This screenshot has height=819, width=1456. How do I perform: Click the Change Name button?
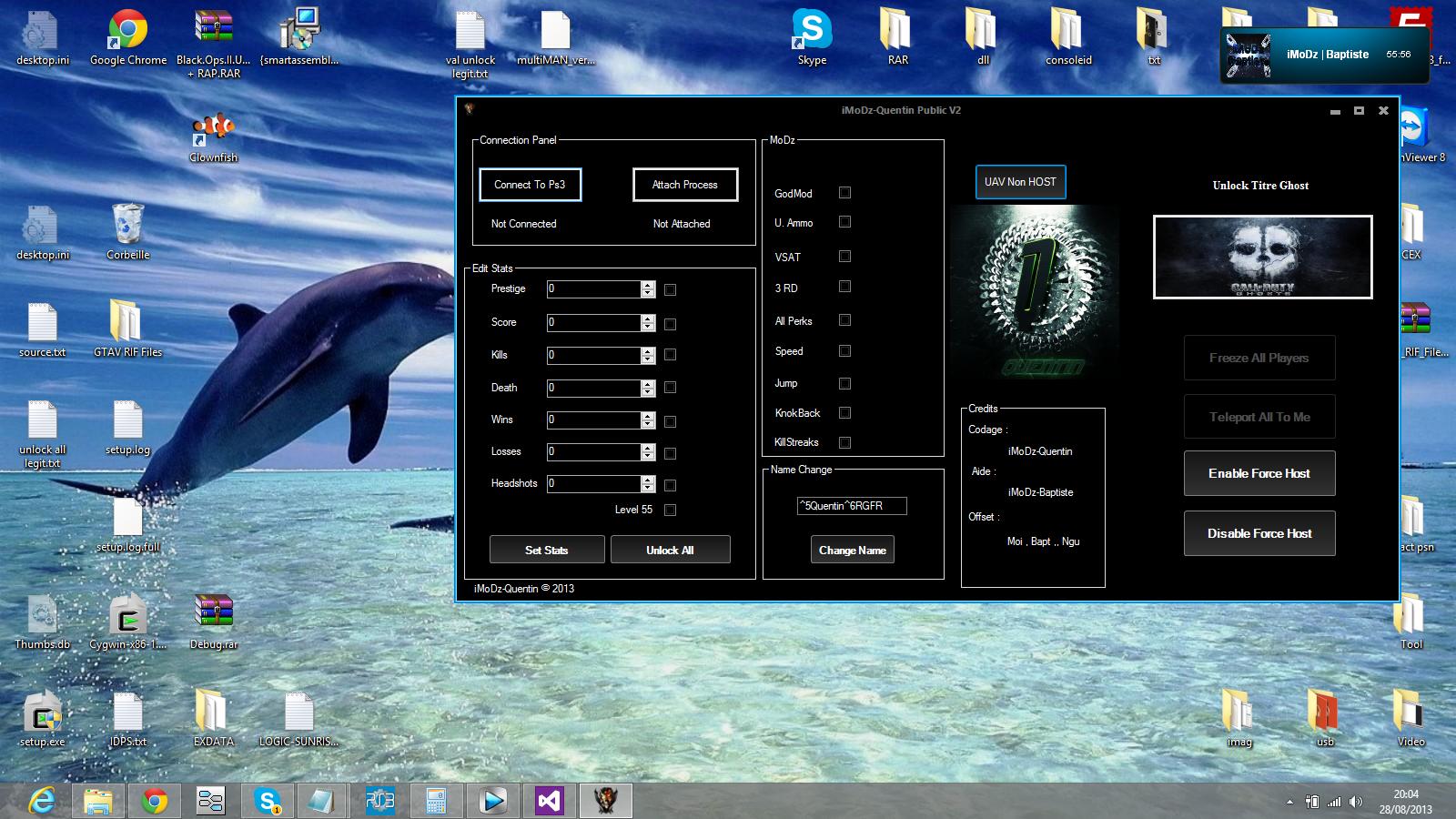pos(853,550)
